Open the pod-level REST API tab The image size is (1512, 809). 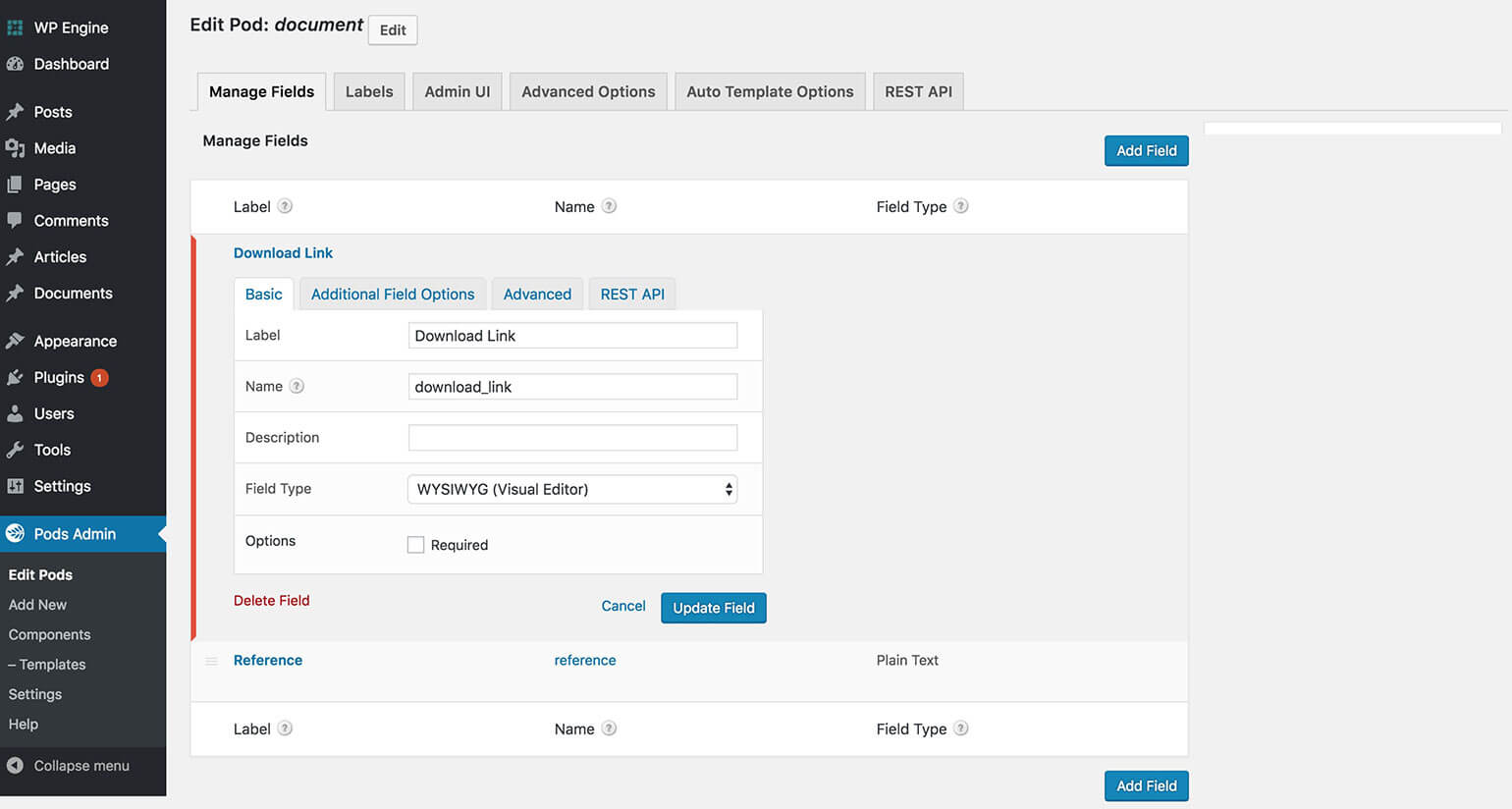coord(918,91)
